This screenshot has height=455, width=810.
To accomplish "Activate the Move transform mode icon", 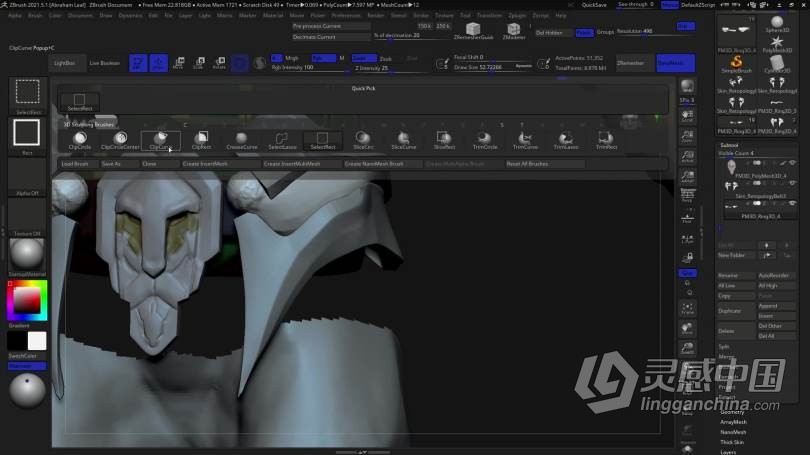I will click(178, 63).
